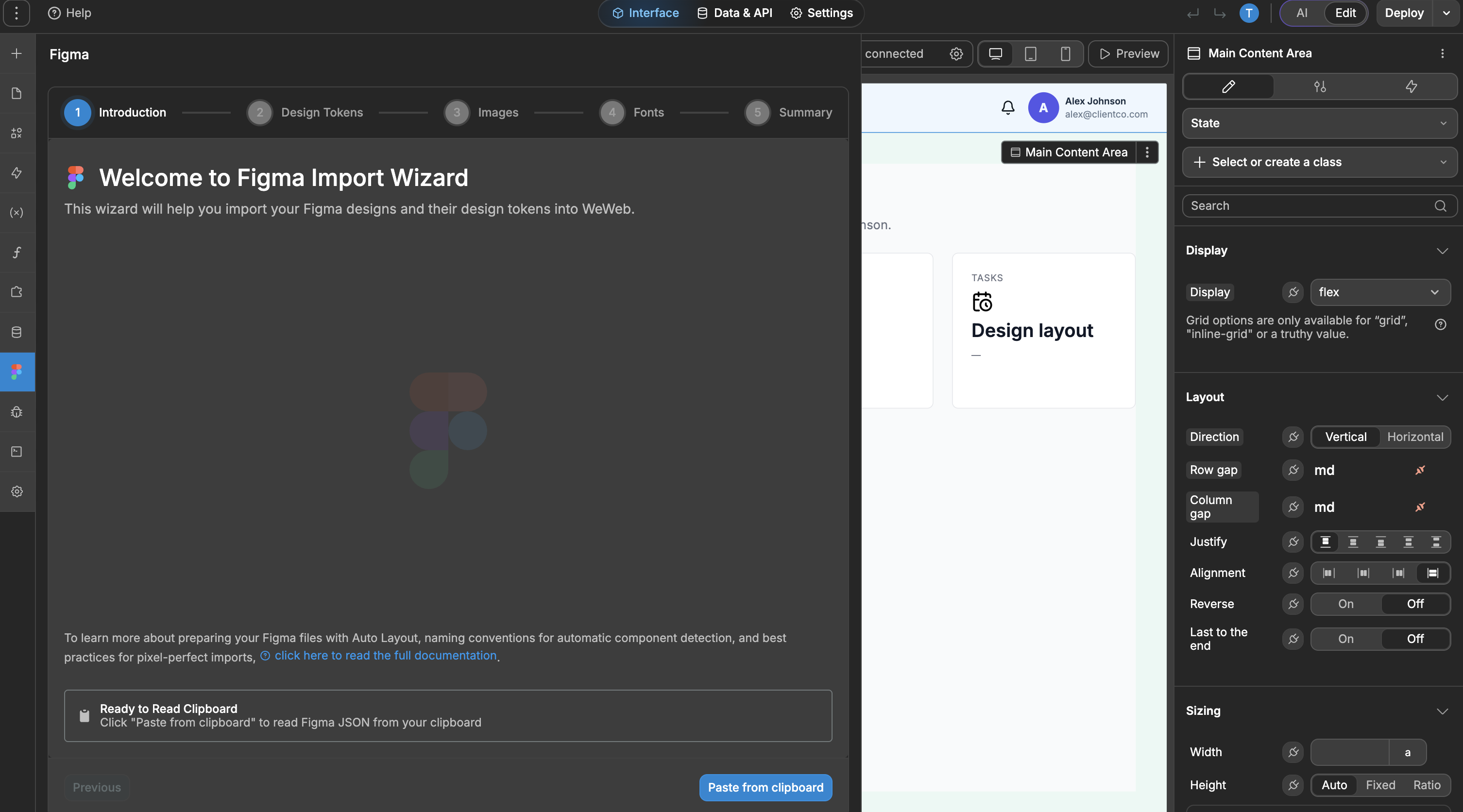Open the lightning workflows tab in right panel
The height and width of the screenshot is (812, 1463).
pos(1411,86)
